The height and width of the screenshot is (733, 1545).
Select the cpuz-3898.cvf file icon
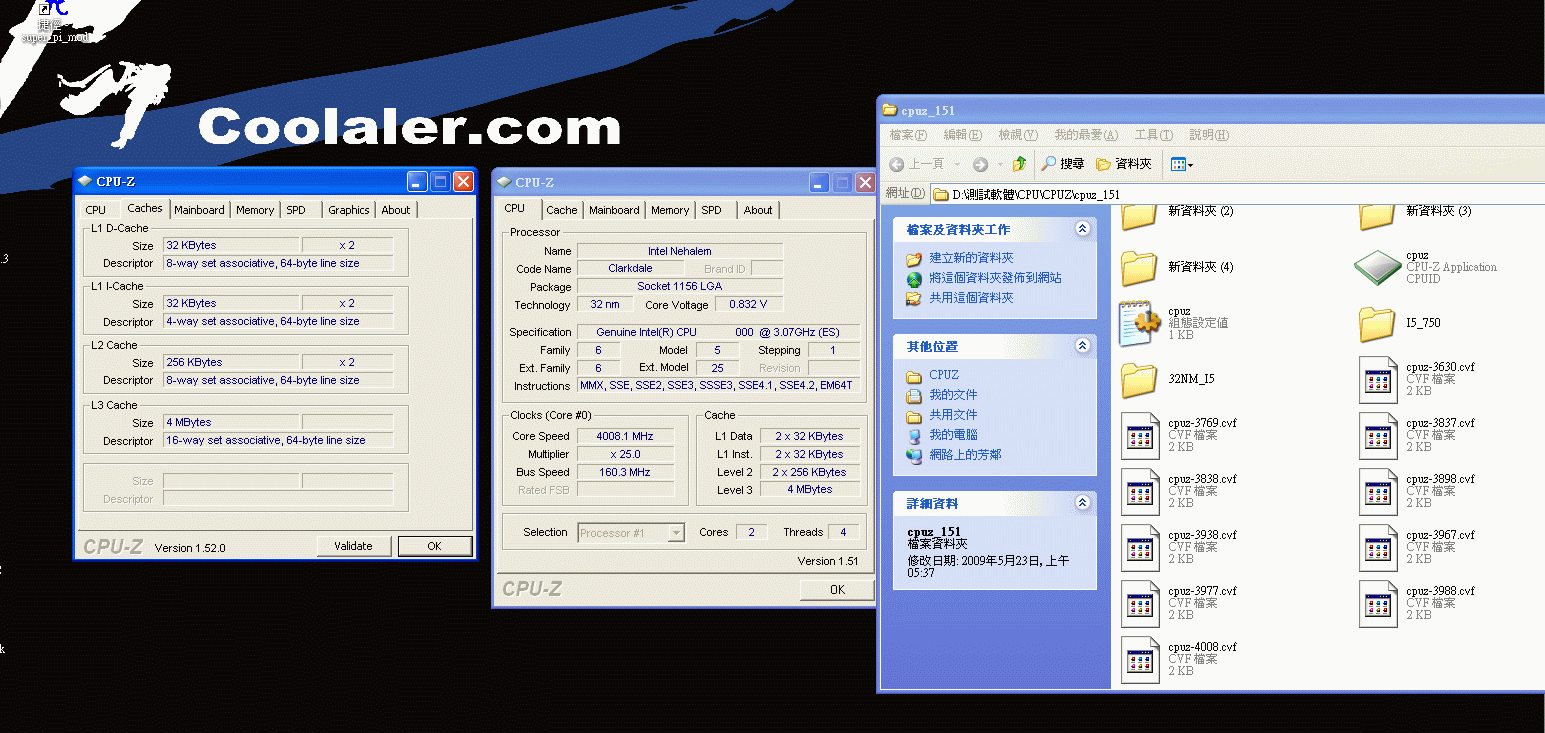(x=1378, y=491)
